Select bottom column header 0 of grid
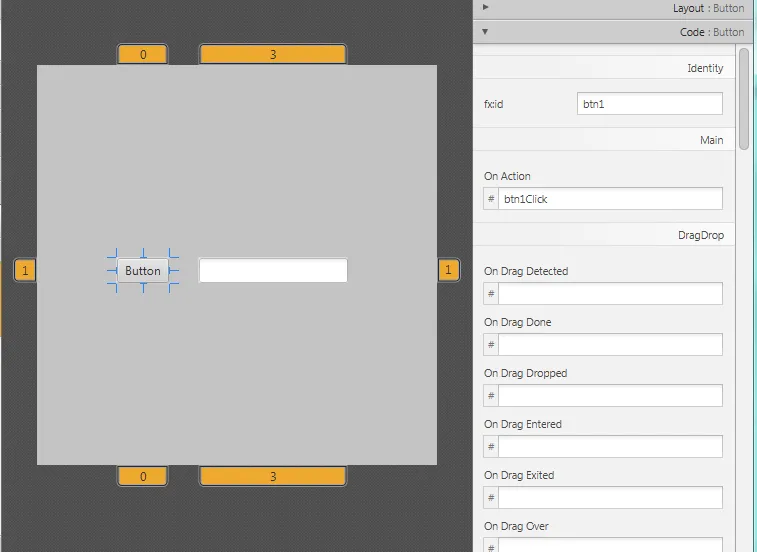The image size is (757, 552). point(143,476)
